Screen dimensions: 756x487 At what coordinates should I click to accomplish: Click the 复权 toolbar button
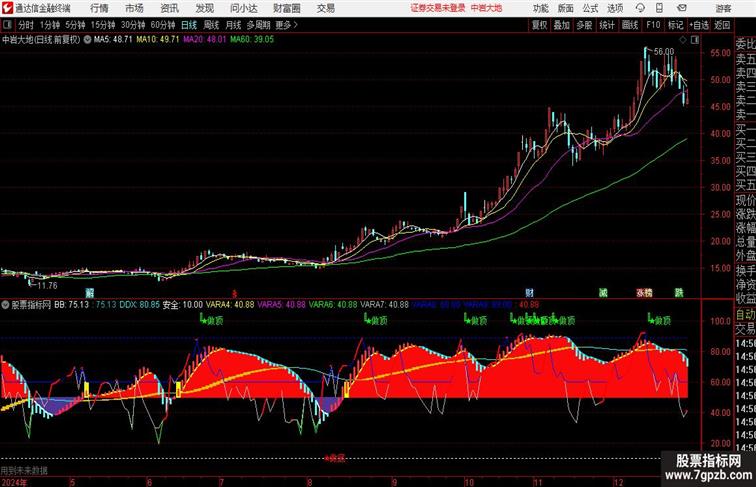point(540,25)
